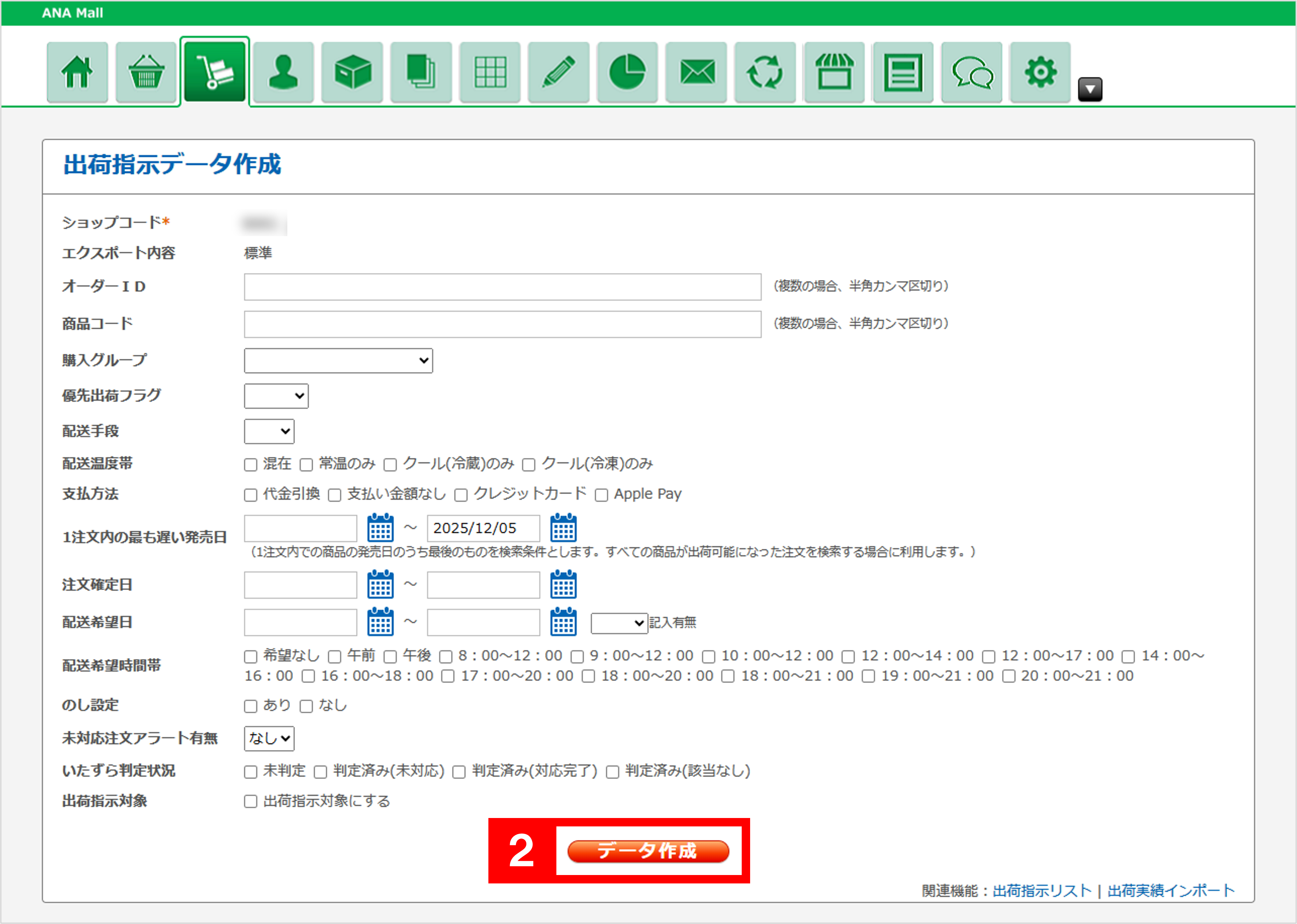1297x924 pixels.
Task: Open the pie chart analytics icon
Action: point(627,72)
